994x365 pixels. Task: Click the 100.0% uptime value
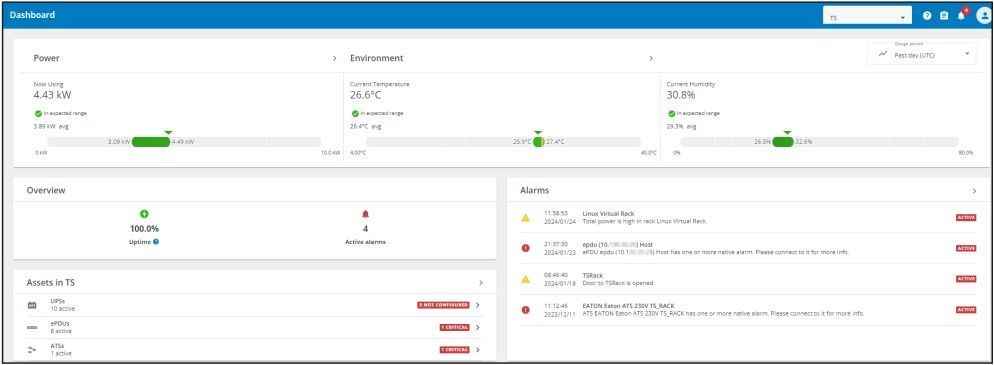click(145, 229)
